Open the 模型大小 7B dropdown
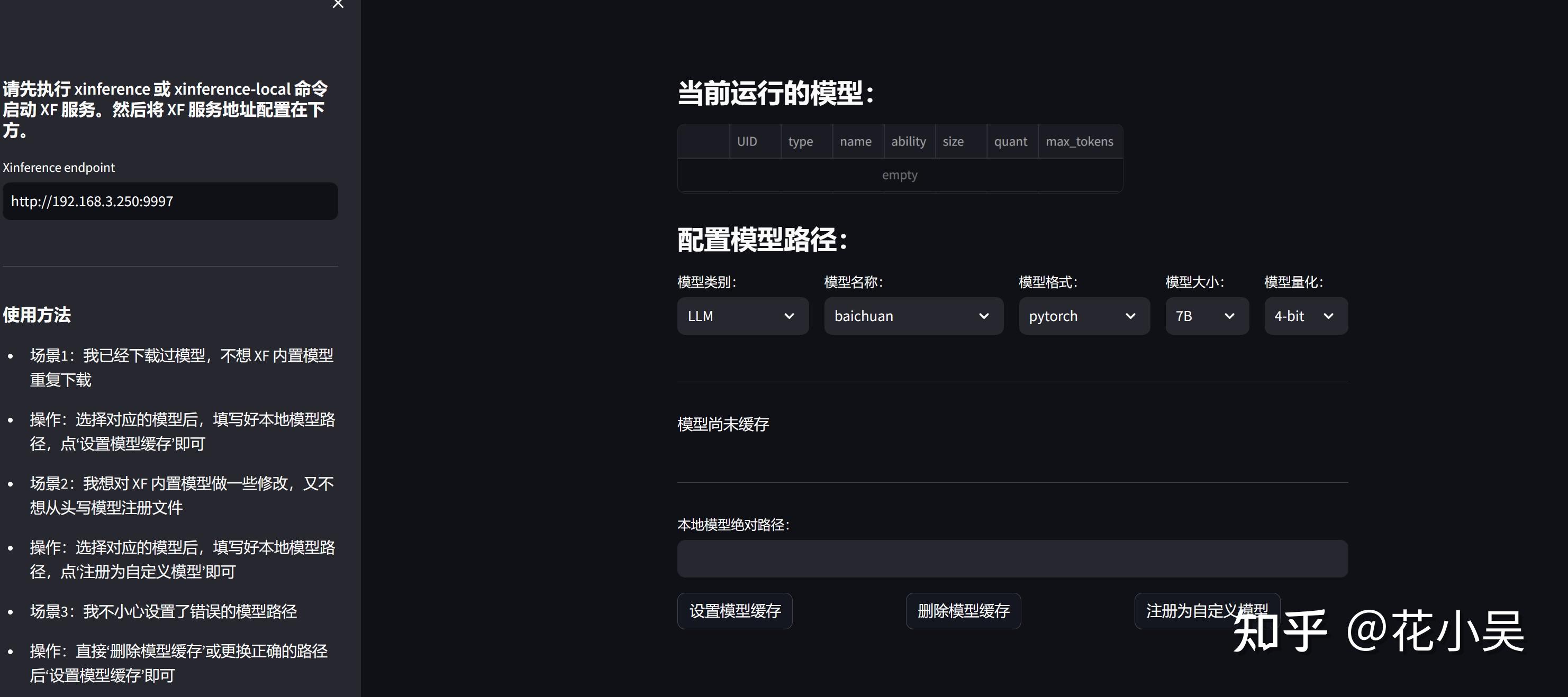The width and height of the screenshot is (1568, 697). (x=1207, y=316)
